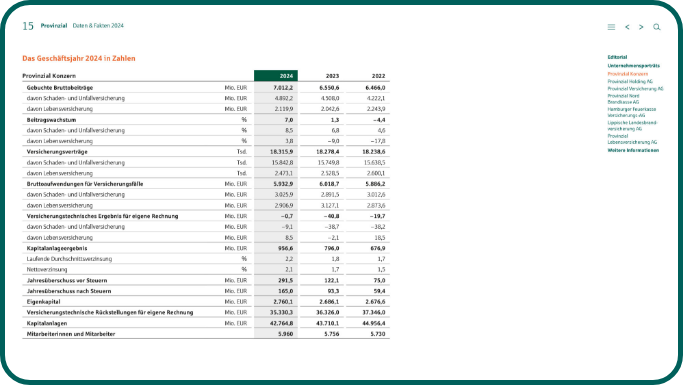Open Weitere Informationen section
This screenshot has width=683, height=385.
pyautogui.click(x=633, y=150)
